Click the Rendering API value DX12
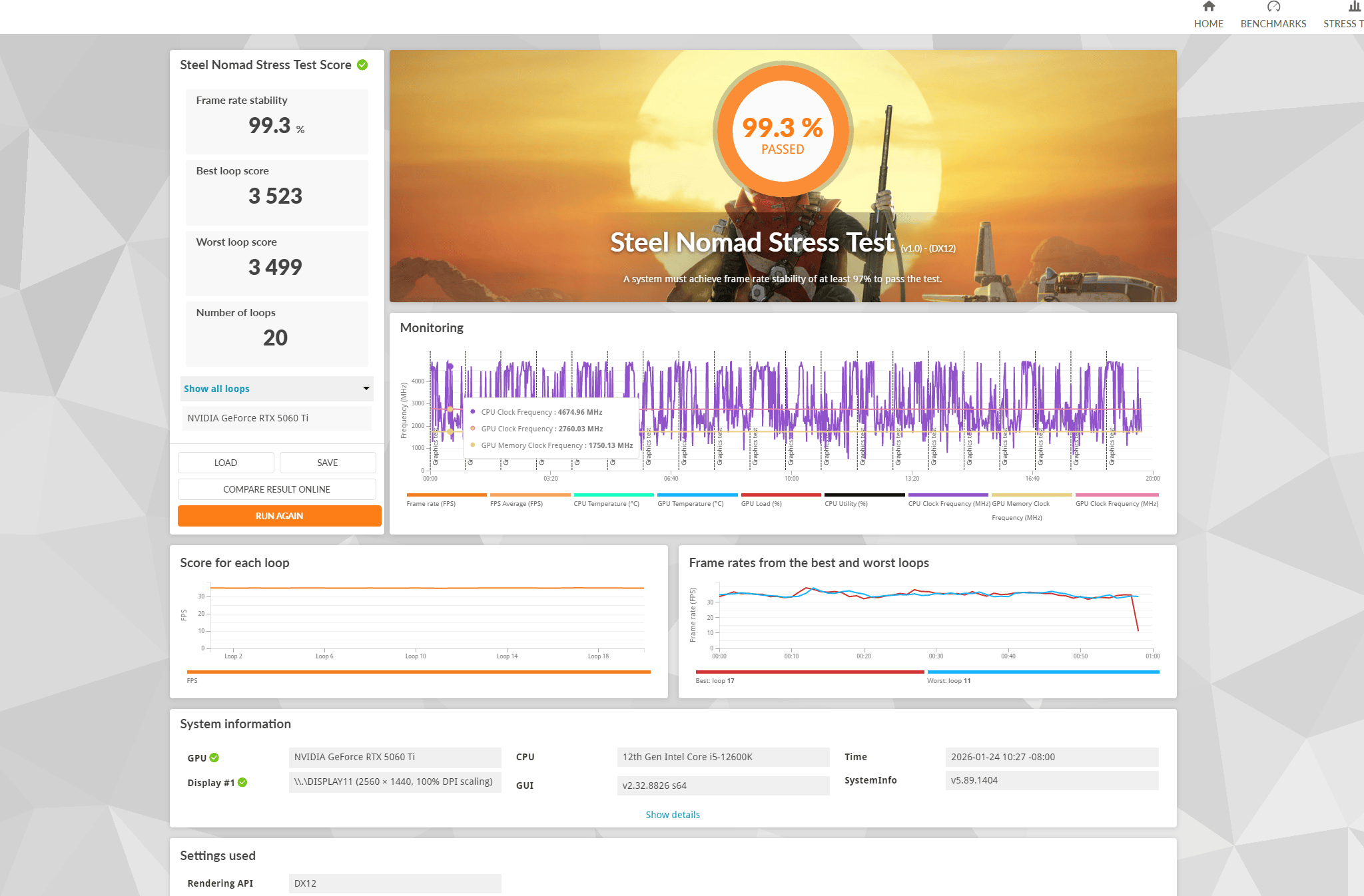The image size is (1364, 896). point(395,883)
